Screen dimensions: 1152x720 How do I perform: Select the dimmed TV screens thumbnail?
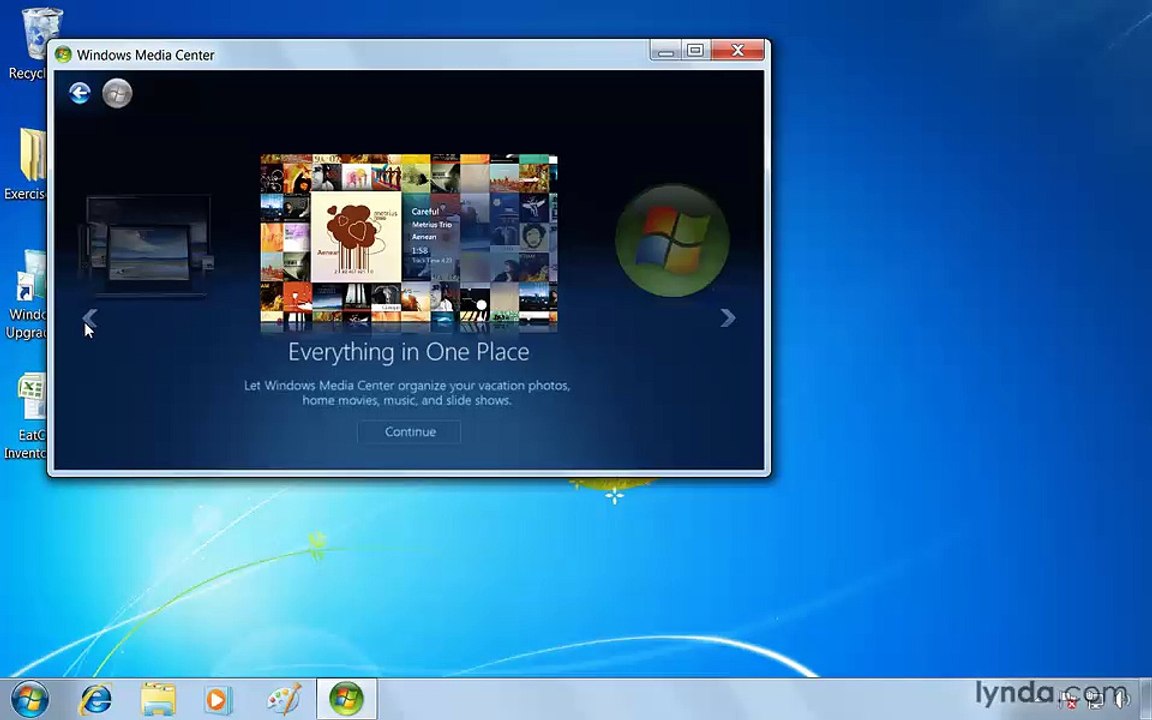pyautogui.click(x=148, y=246)
